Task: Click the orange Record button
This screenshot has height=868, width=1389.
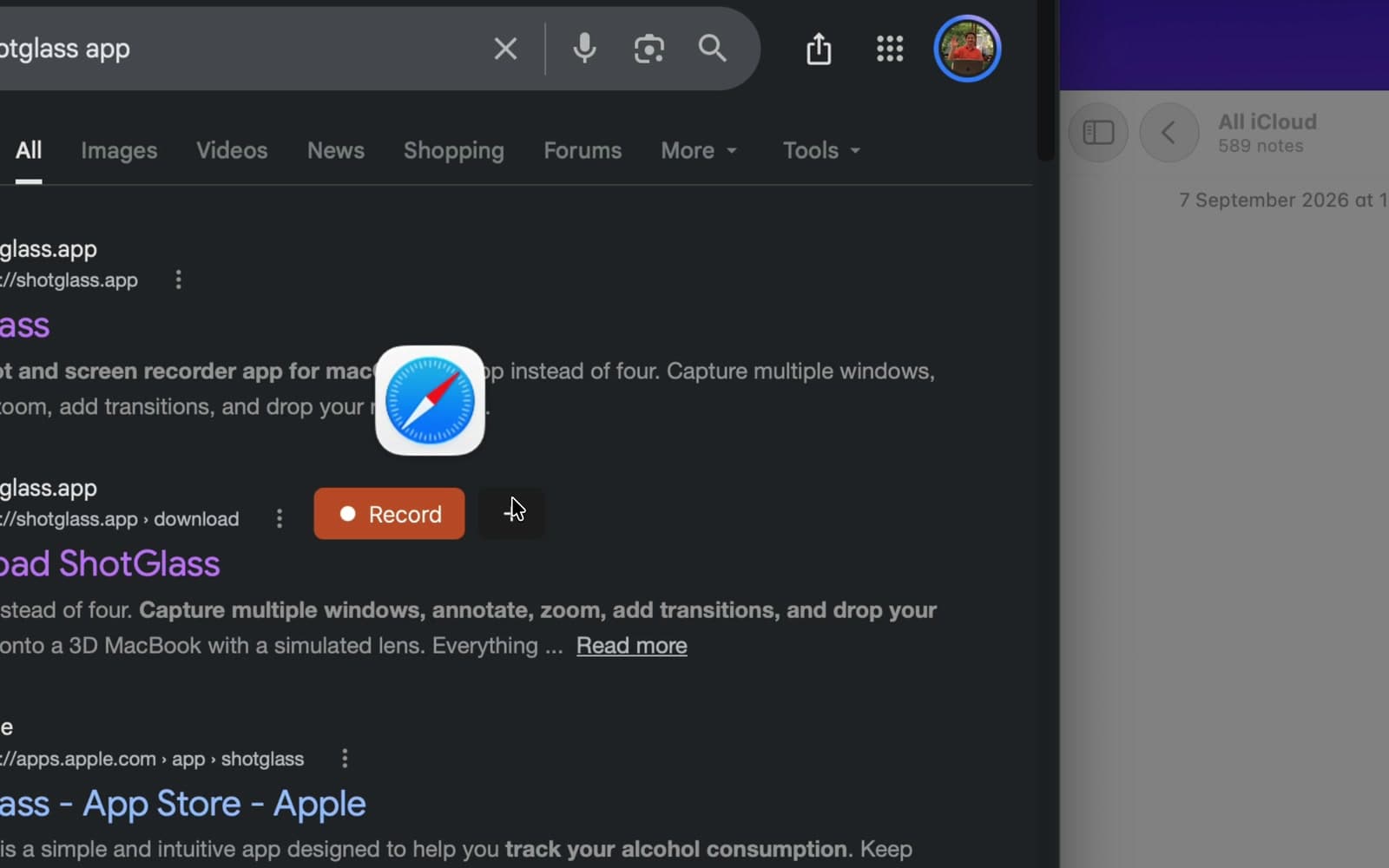Action: click(389, 513)
